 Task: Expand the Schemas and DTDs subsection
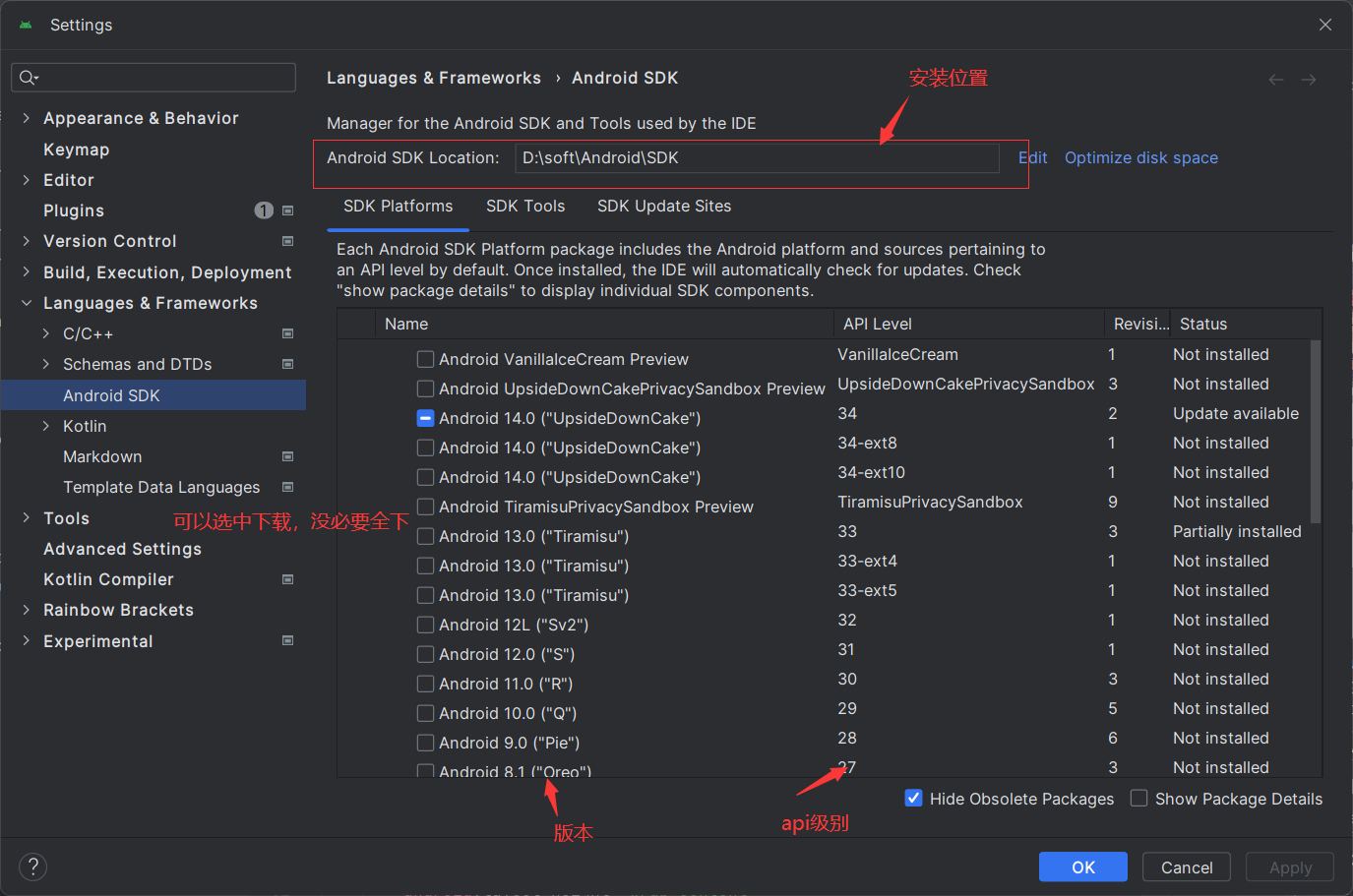[x=46, y=364]
